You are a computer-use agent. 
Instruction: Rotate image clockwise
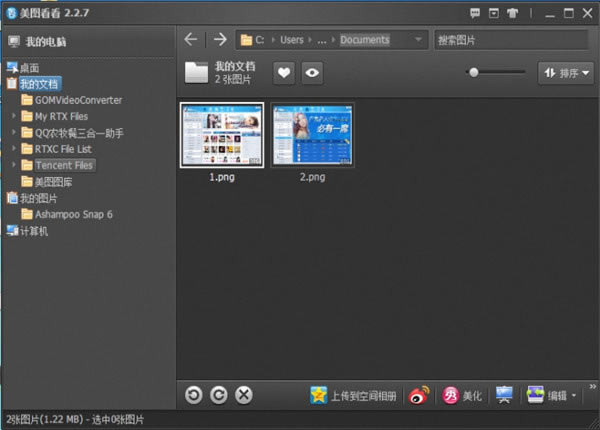[219, 395]
